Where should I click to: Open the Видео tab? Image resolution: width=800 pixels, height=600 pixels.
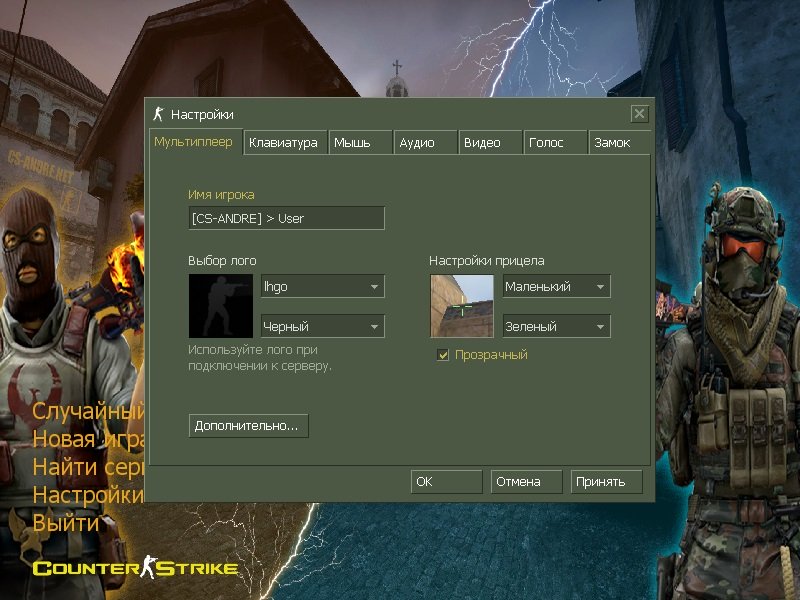(x=490, y=143)
